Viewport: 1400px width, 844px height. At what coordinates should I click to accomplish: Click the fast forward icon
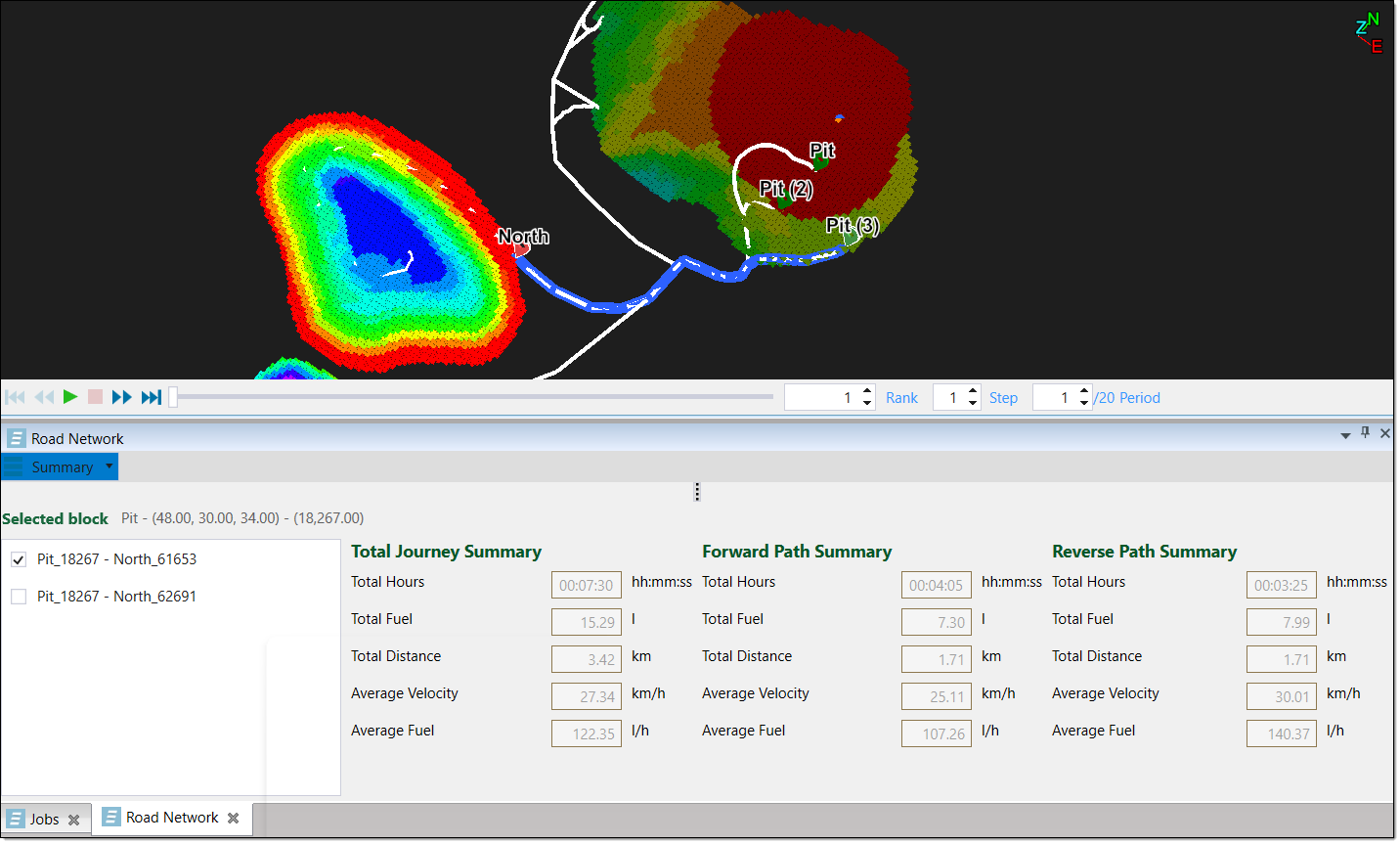pyautogui.click(x=121, y=397)
